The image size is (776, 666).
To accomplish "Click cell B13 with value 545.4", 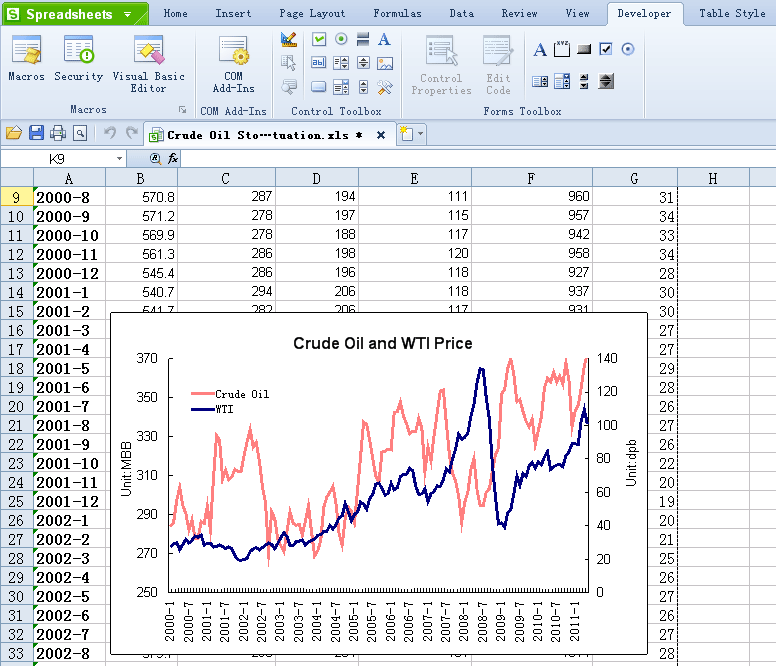I will pyautogui.click(x=142, y=273).
